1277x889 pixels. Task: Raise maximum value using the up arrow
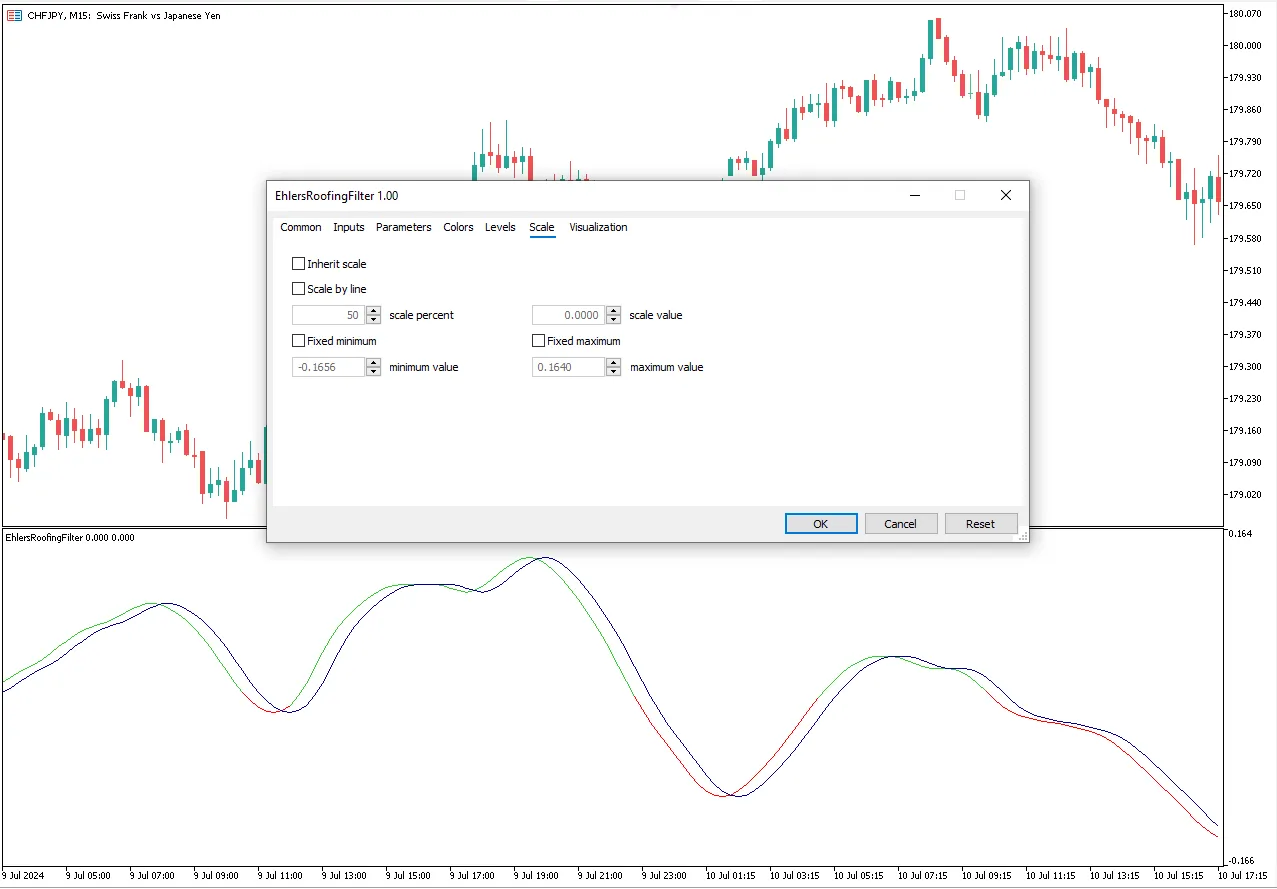pyautogui.click(x=613, y=363)
